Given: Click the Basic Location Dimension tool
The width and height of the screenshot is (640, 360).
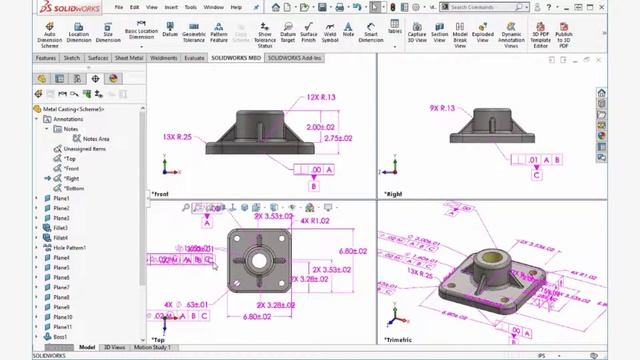Looking at the screenshot, I should pyautogui.click(x=141, y=29).
